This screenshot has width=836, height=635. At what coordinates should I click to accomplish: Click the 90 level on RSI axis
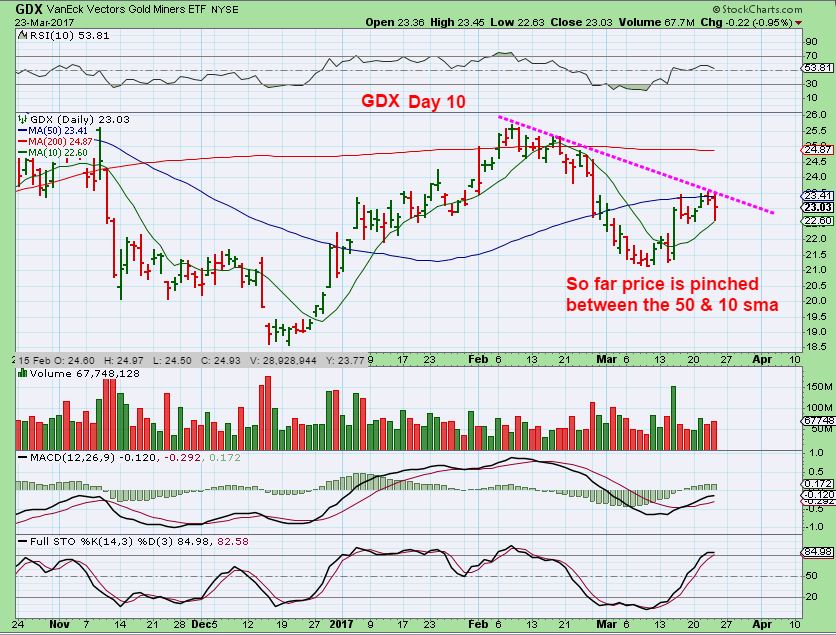pos(812,42)
